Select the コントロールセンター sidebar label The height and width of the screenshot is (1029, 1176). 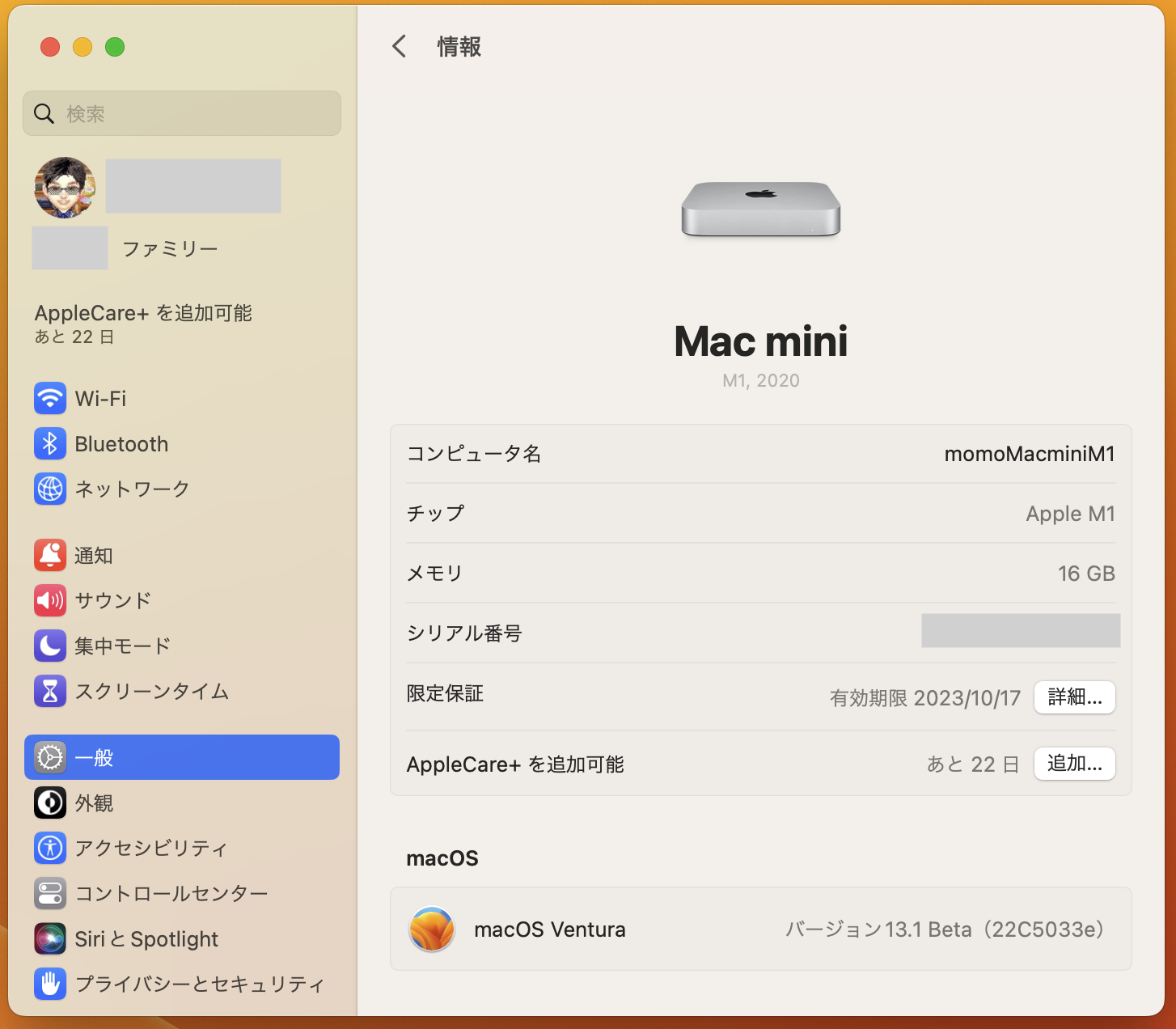point(171,893)
